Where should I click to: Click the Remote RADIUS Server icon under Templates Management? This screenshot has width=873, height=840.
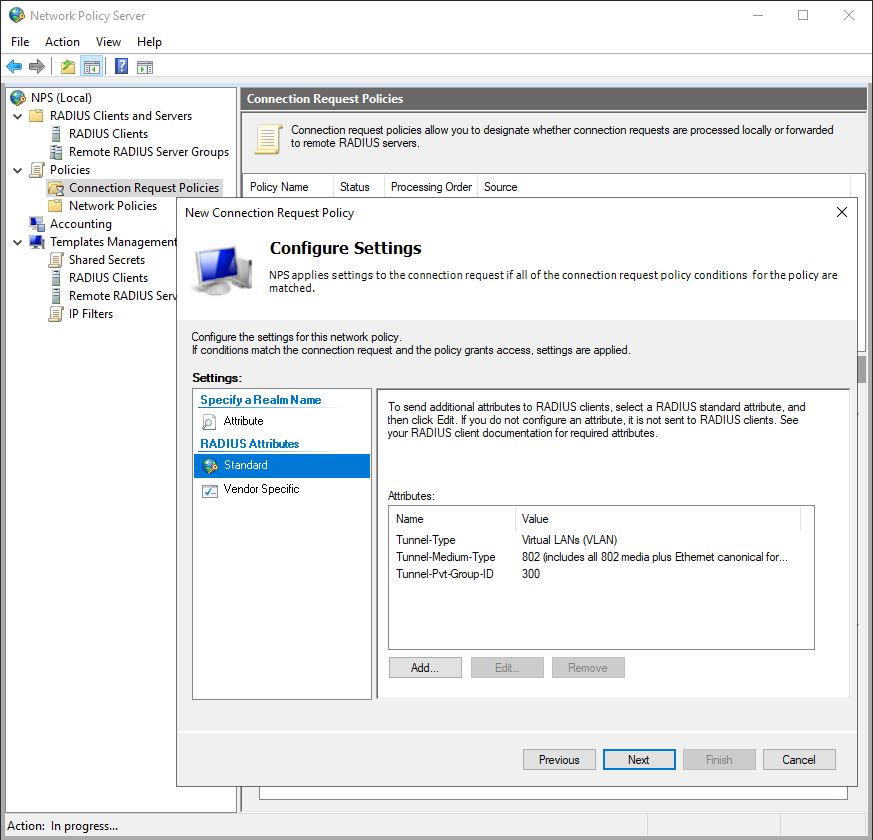pos(56,296)
